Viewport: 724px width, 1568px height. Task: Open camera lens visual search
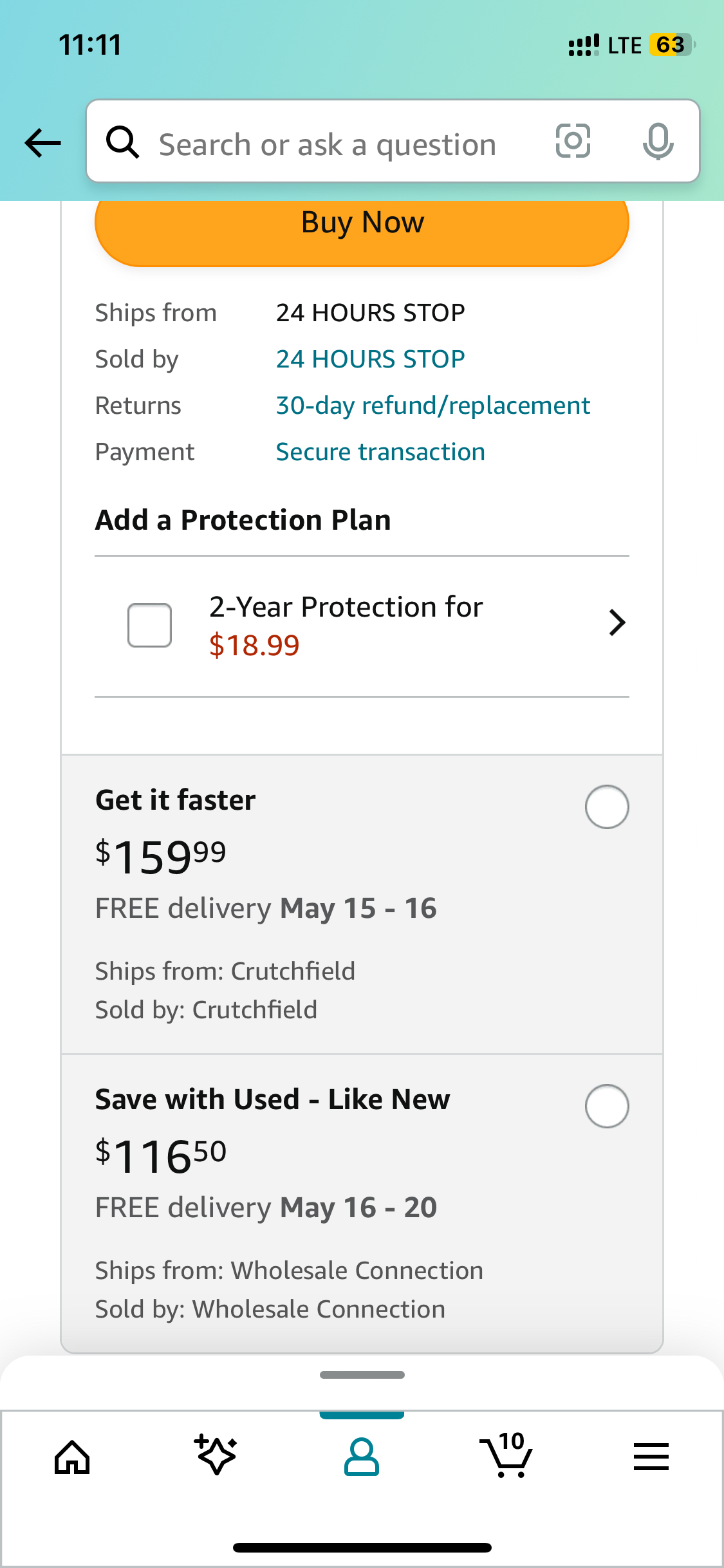tap(573, 141)
